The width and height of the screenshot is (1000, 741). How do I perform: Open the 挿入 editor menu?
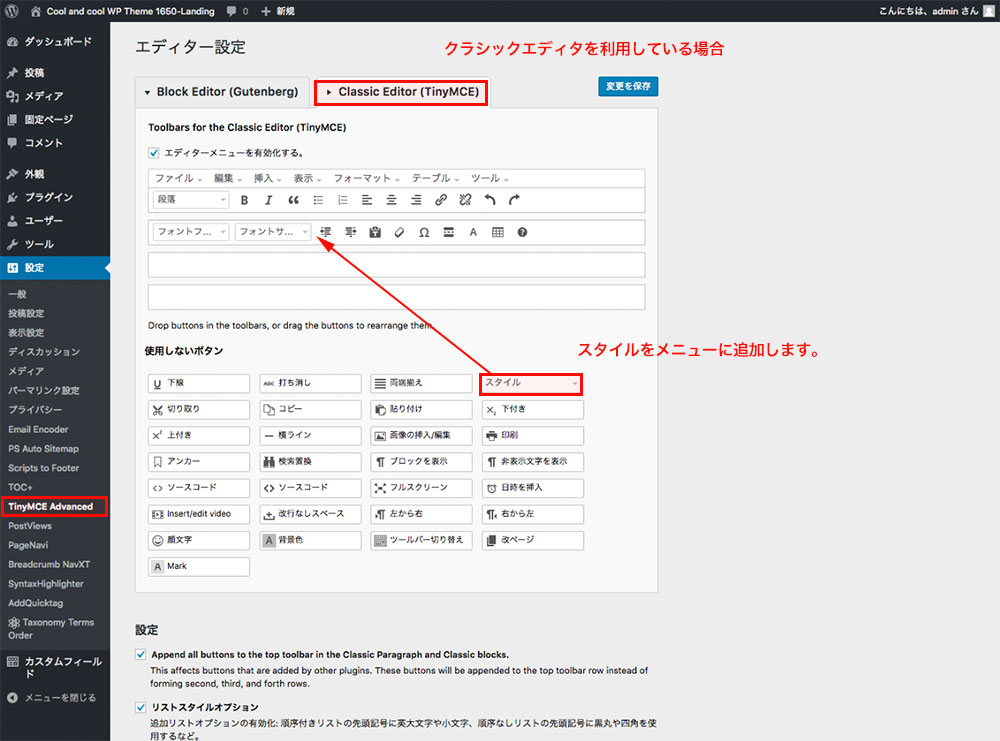point(267,178)
